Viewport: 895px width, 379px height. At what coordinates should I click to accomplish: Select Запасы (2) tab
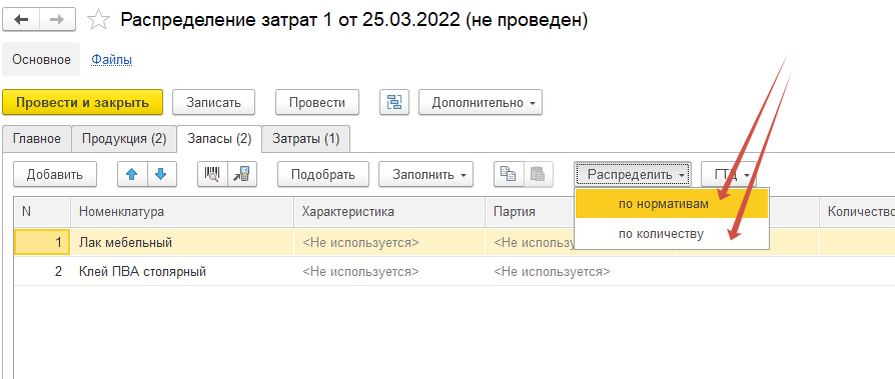(219, 139)
